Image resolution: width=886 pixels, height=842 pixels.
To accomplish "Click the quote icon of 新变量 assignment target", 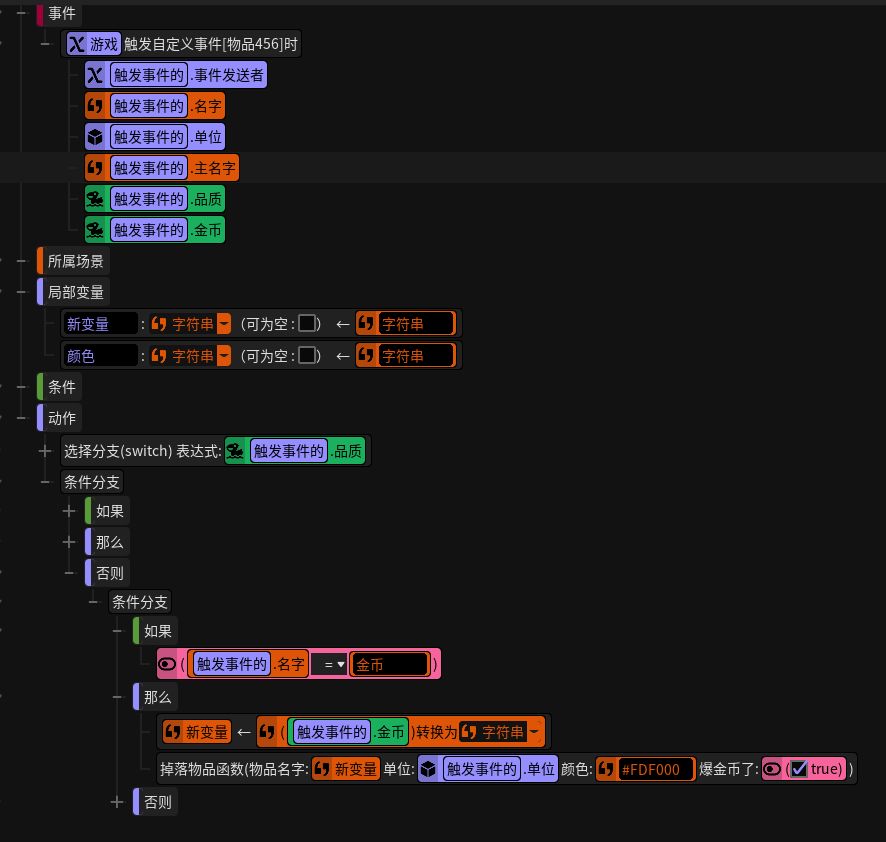I will click(x=172, y=732).
